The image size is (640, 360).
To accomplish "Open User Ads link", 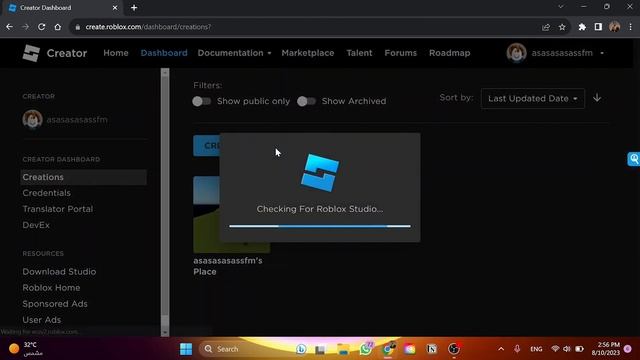I will pos(42,320).
